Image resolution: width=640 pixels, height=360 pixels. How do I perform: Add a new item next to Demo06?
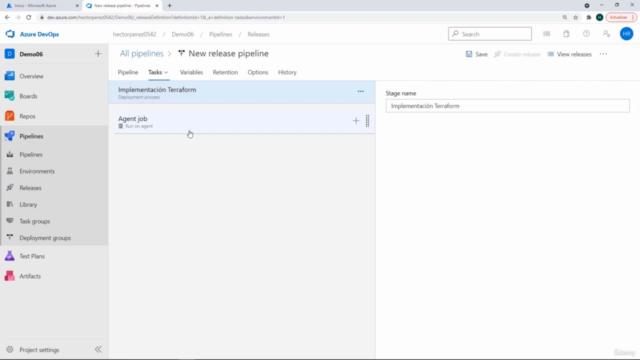98,54
